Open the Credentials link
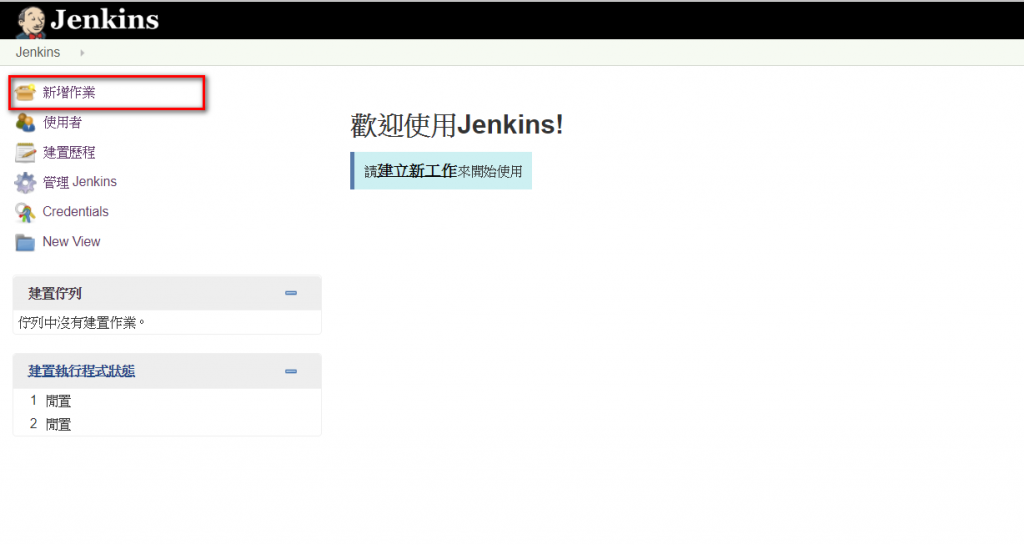Viewport: 1024px width, 545px height. coord(75,211)
